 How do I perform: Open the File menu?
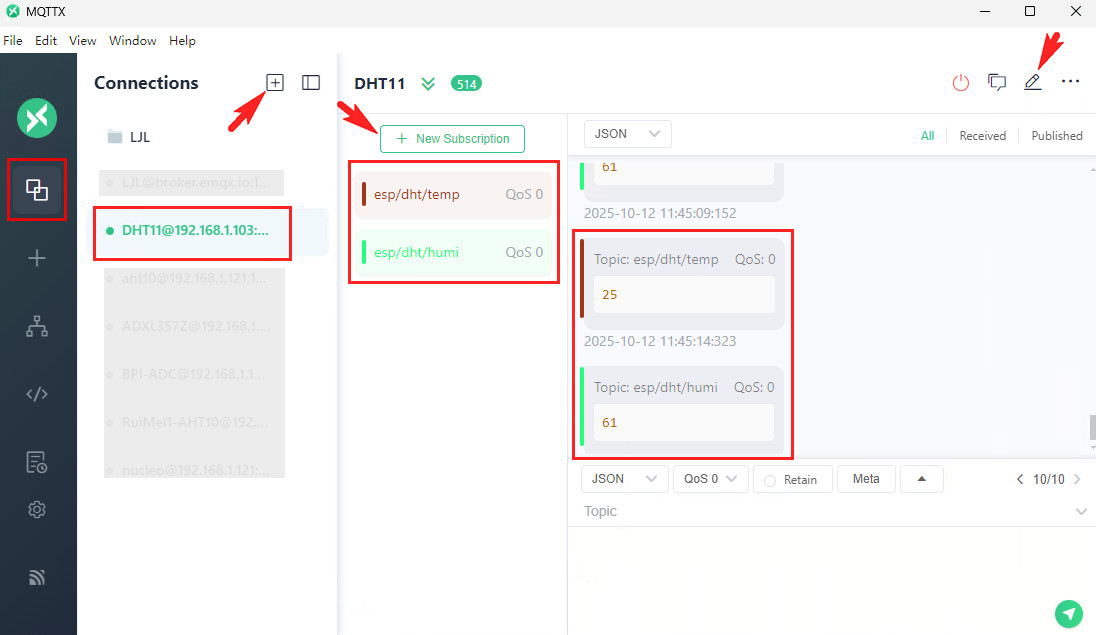(x=13, y=41)
